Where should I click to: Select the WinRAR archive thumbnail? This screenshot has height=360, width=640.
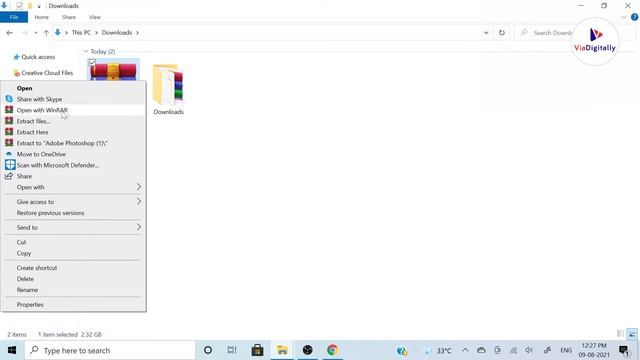coord(114,71)
